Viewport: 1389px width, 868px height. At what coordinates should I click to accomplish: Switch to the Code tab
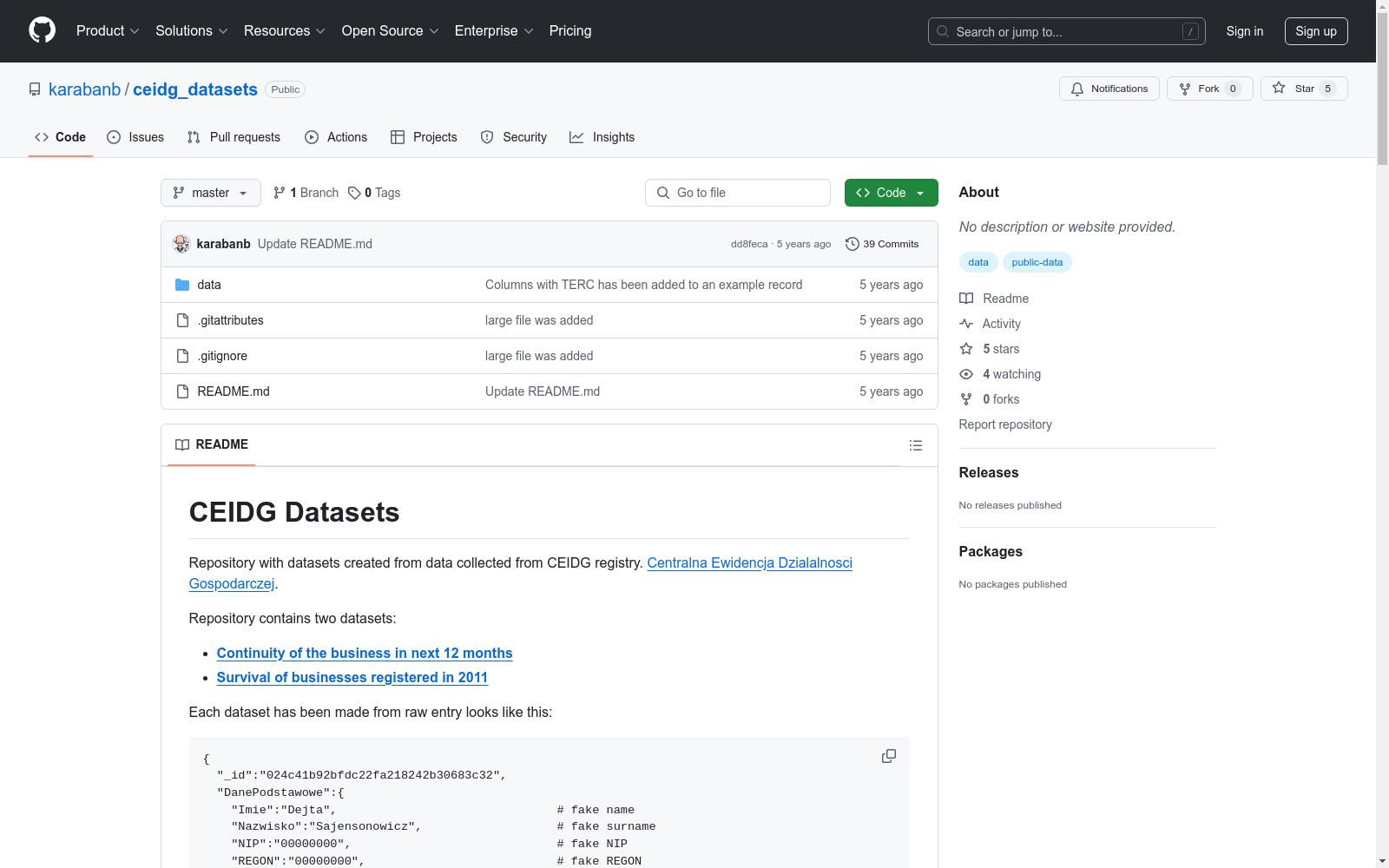pos(60,137)
